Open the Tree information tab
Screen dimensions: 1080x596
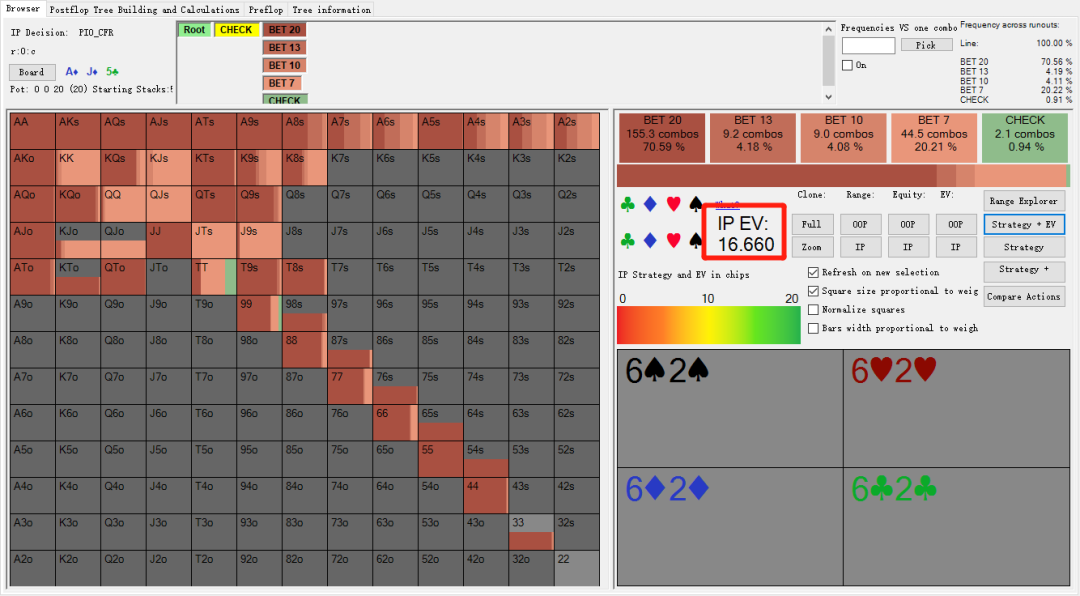pos(331,10)
